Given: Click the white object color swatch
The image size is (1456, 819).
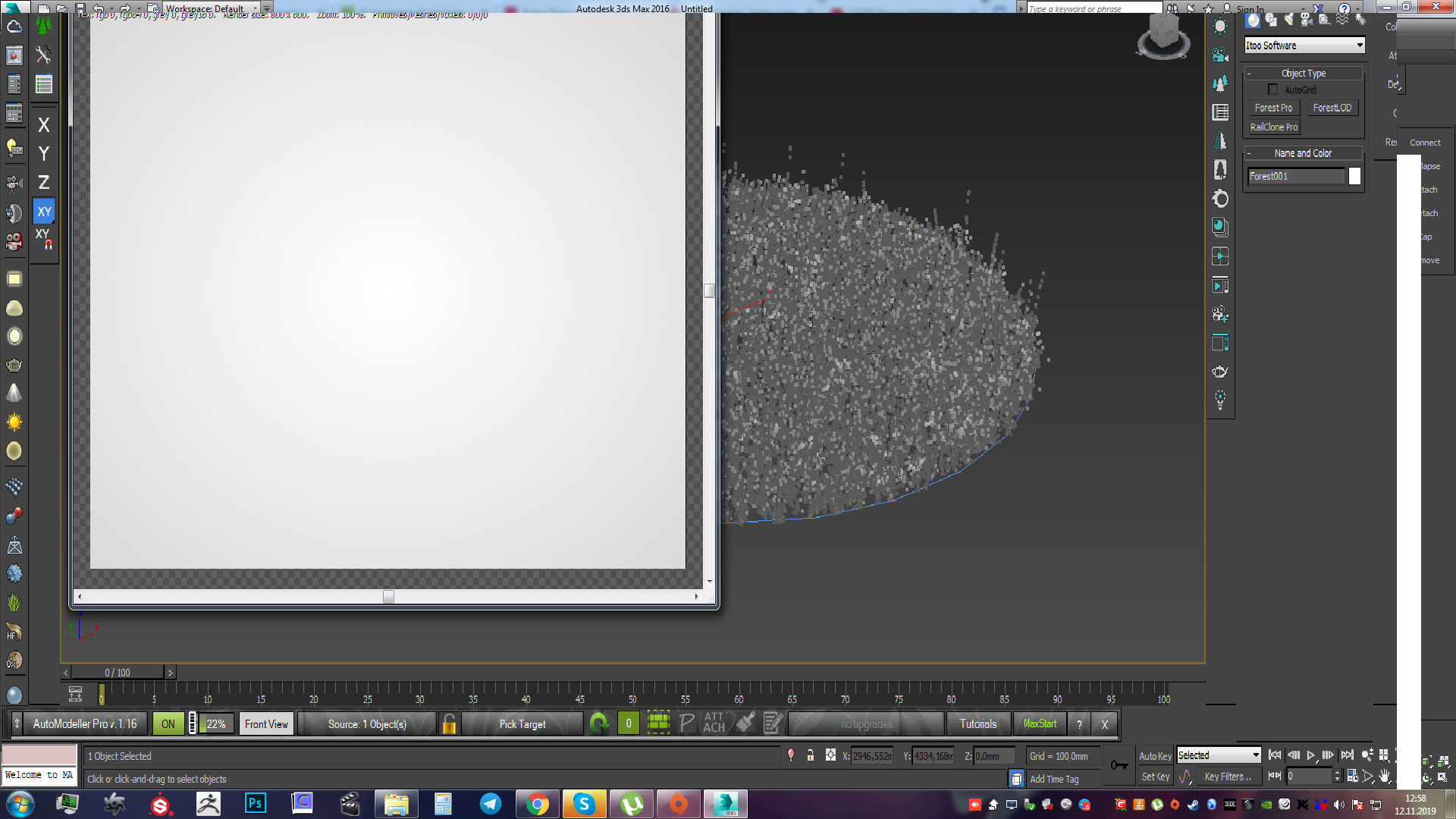Looking at the screenshot, I should (1354, 177).
